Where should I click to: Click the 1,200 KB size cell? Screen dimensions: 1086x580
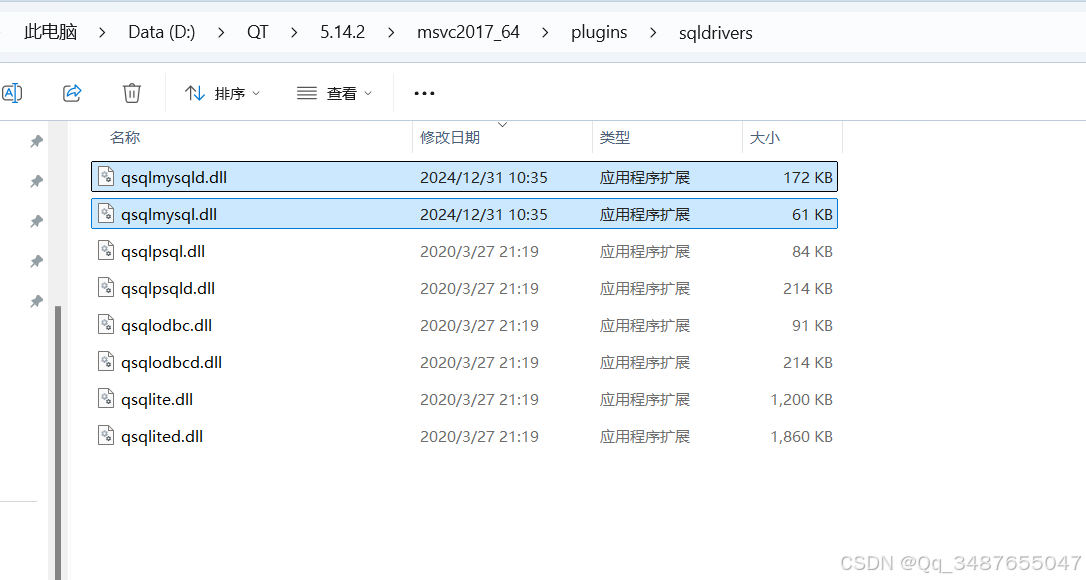click(x=801, y=400)
